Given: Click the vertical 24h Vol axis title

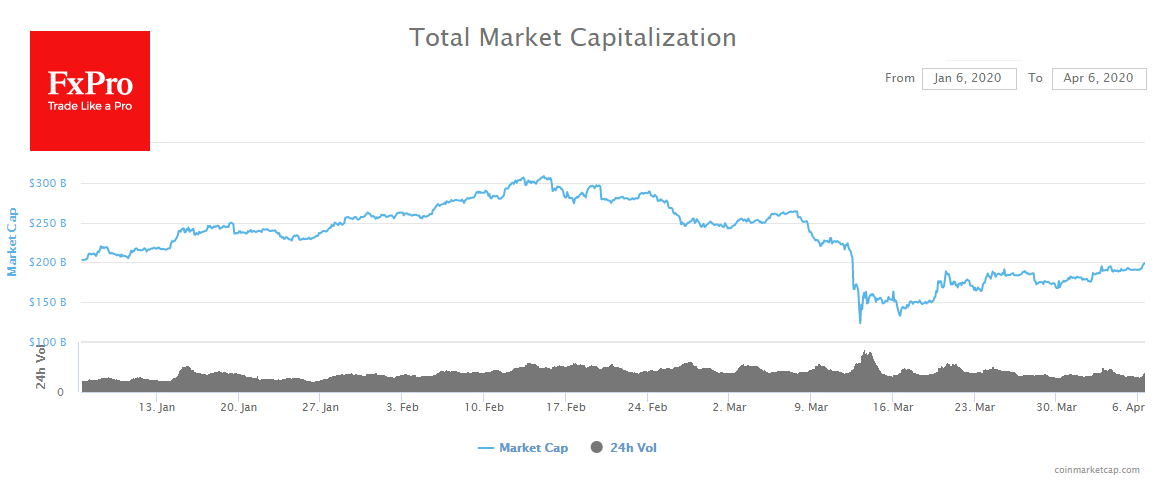Looking at the screenshot, I should tap(41, 366).
